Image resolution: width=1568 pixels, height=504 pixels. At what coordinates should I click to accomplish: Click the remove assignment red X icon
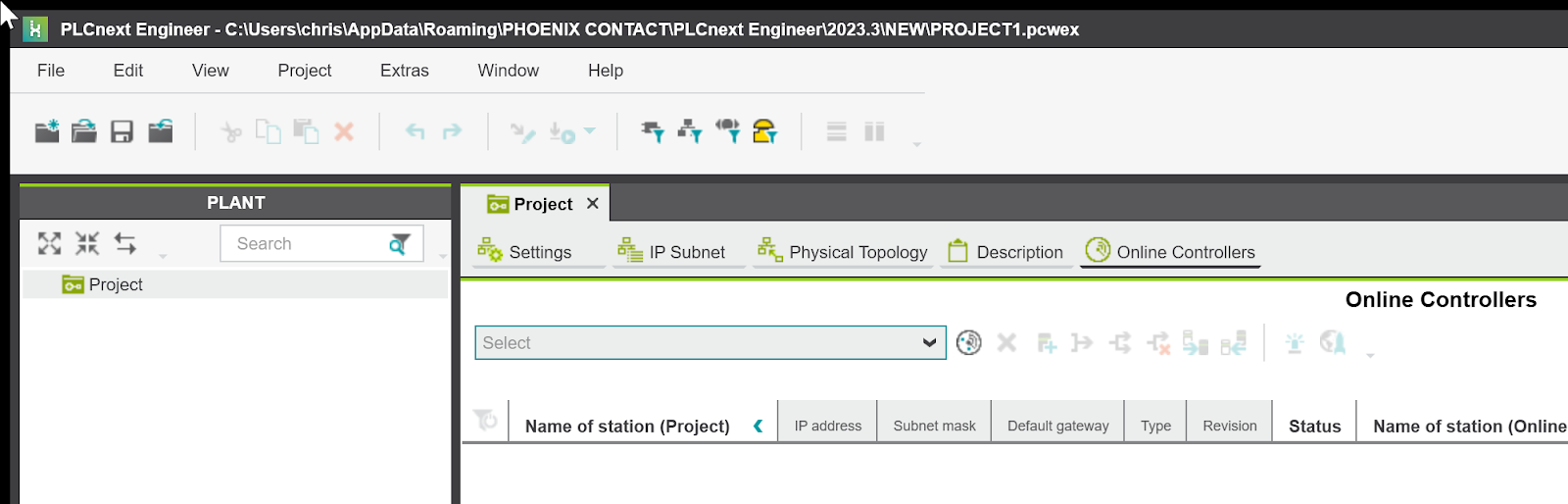1158,343
